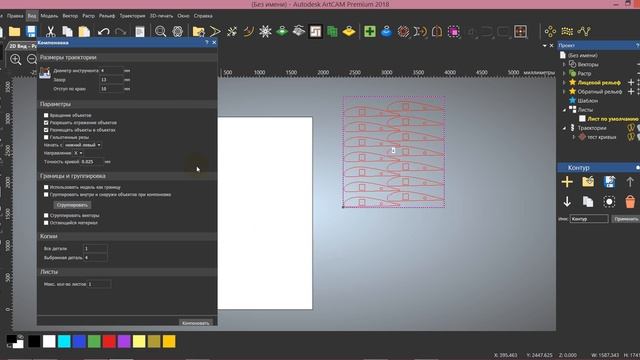640x360 pixels.
Task: Open help '?' of Компоновка panel
Action: 207,43
